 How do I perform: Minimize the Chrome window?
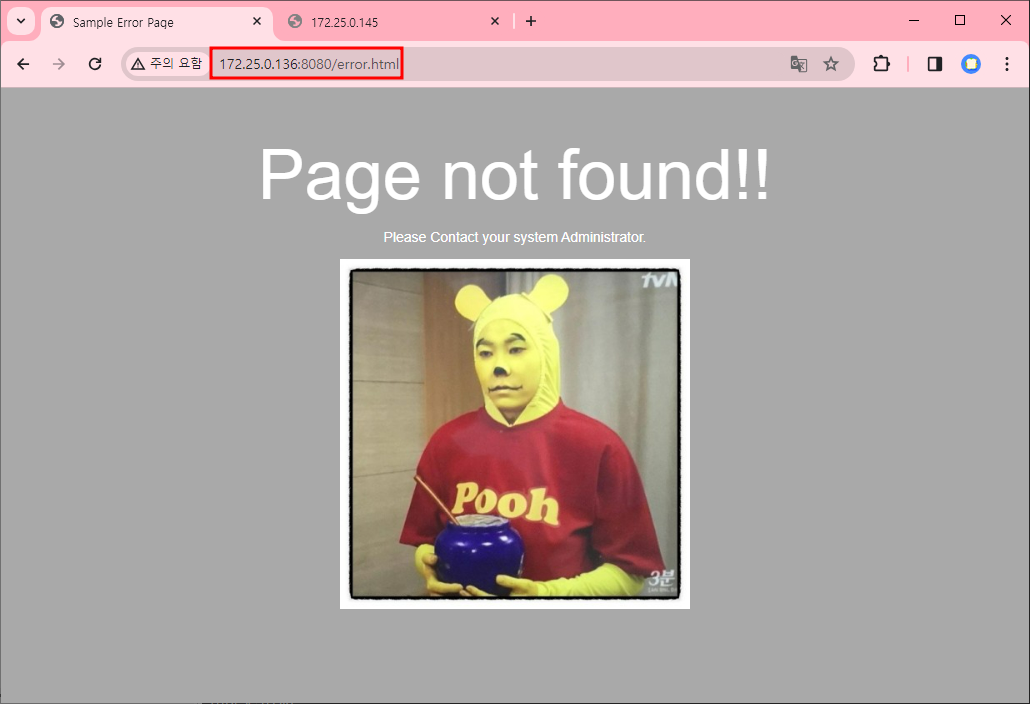pyautogui.click(x=914, y=20)
